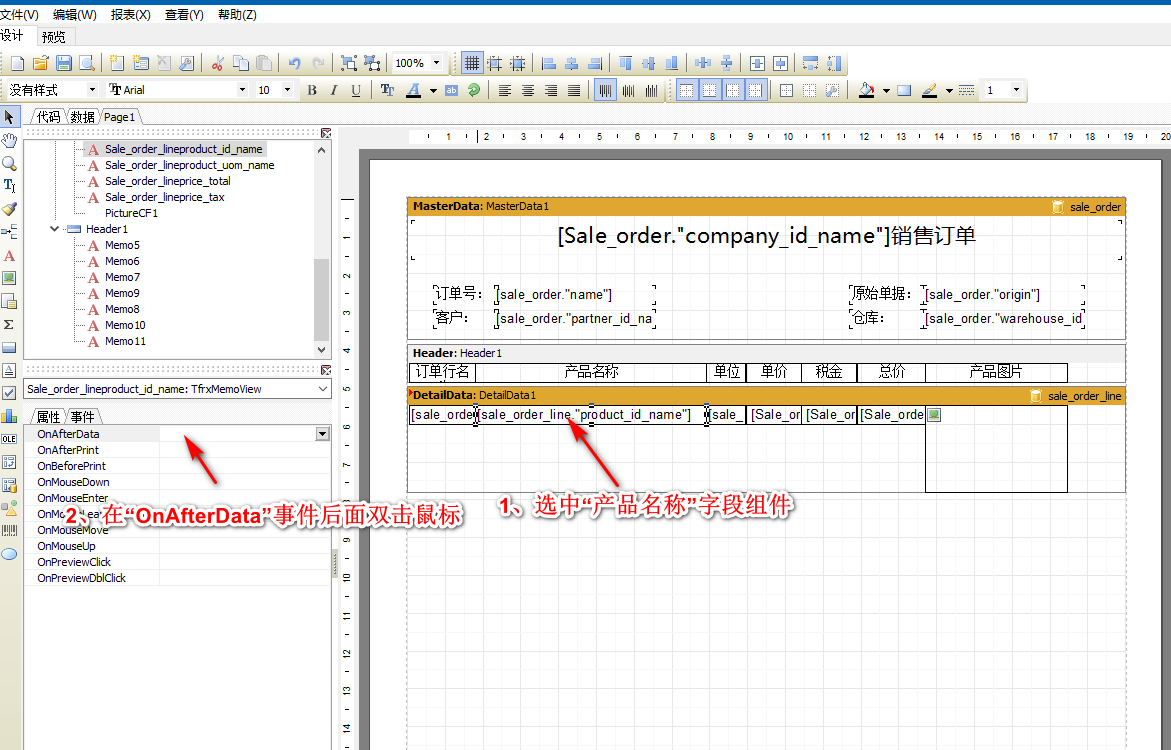Image resolution: width=1171 pixels, height=750 pixels.
Task: Toggle the show grid button
Action: tap(472, 63)
